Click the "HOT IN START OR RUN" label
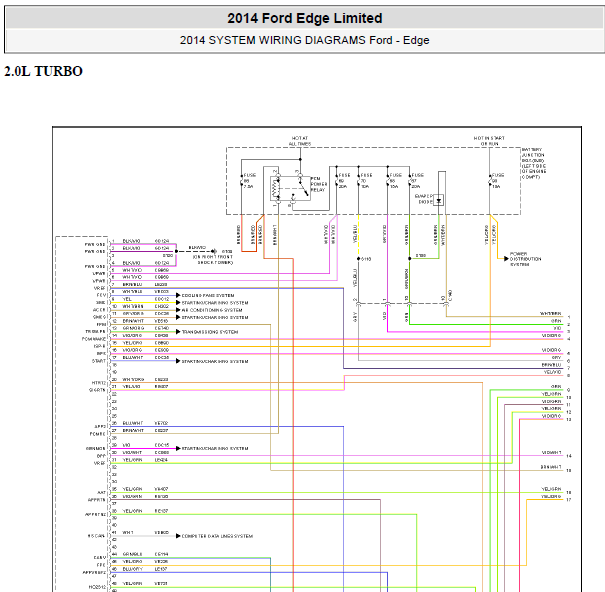 click(x=489, y=141)
